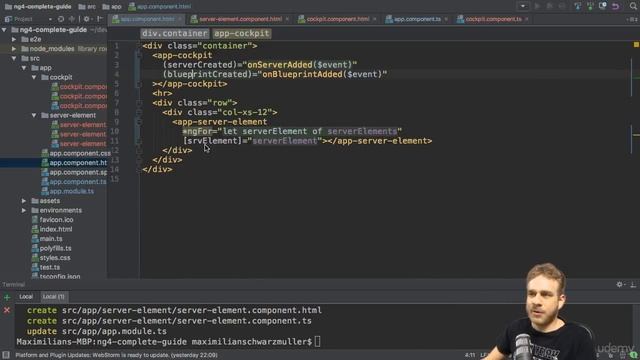Click the Run play icon in toolbar
This screenshot has height=360, width=640.
coord(537,6)
